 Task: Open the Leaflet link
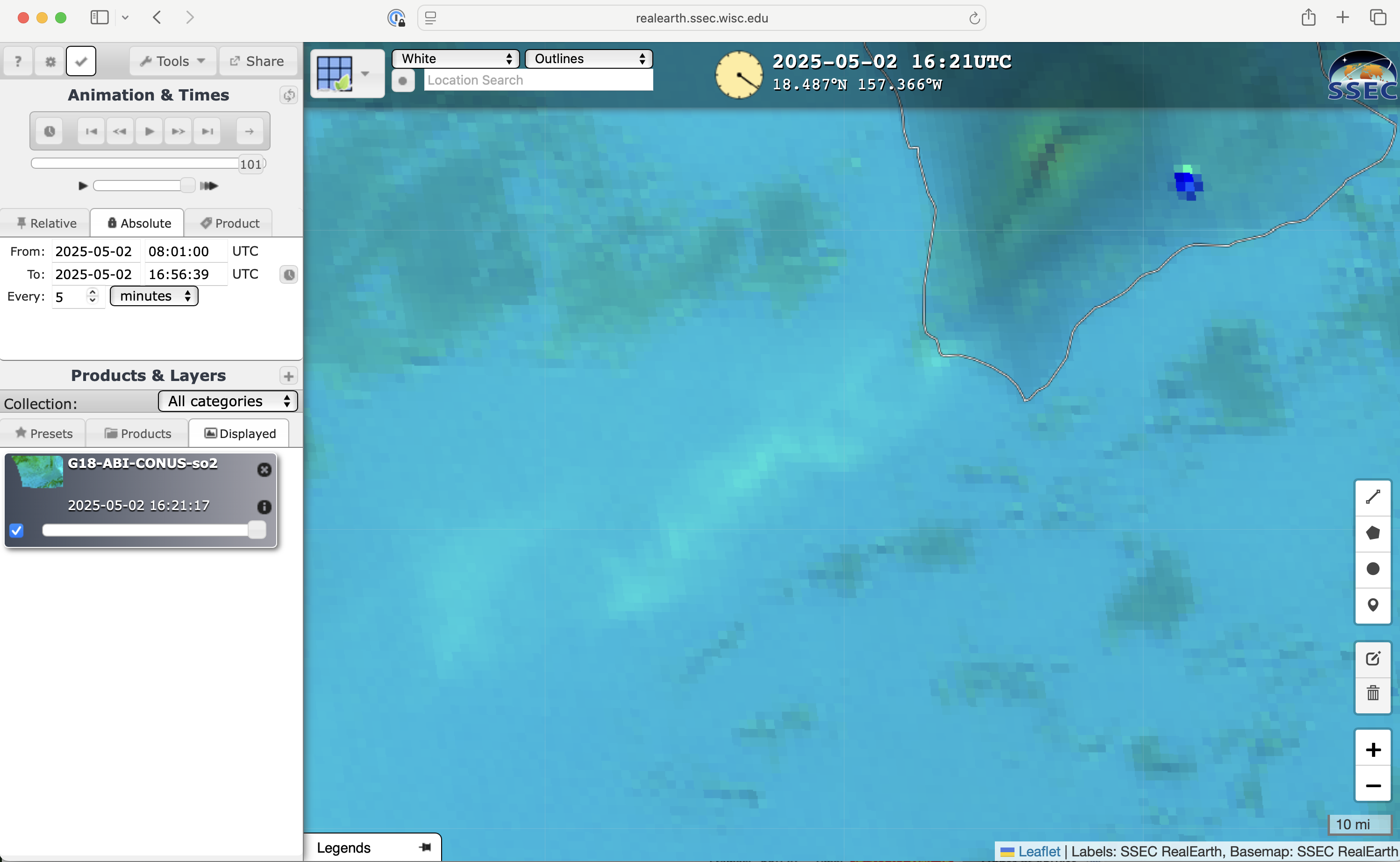pos(1038,852)
